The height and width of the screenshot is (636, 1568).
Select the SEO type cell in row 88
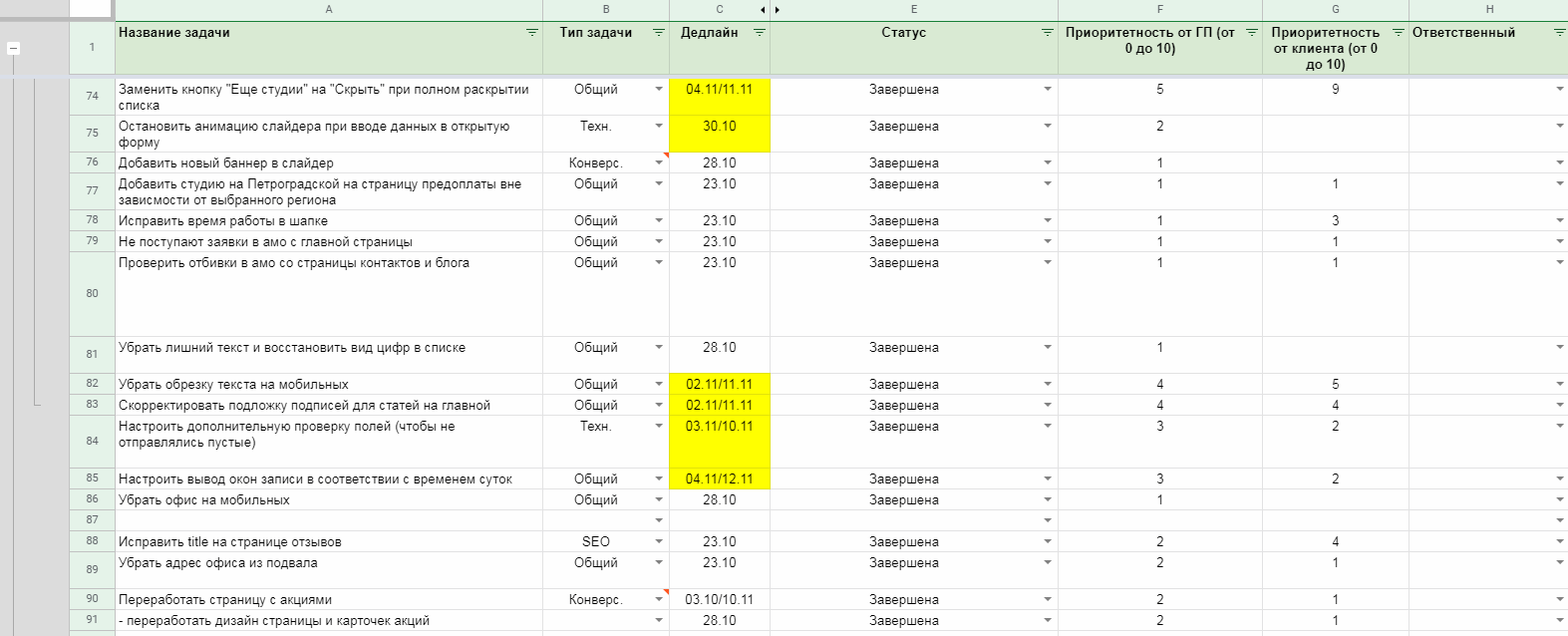coord(596,542)
